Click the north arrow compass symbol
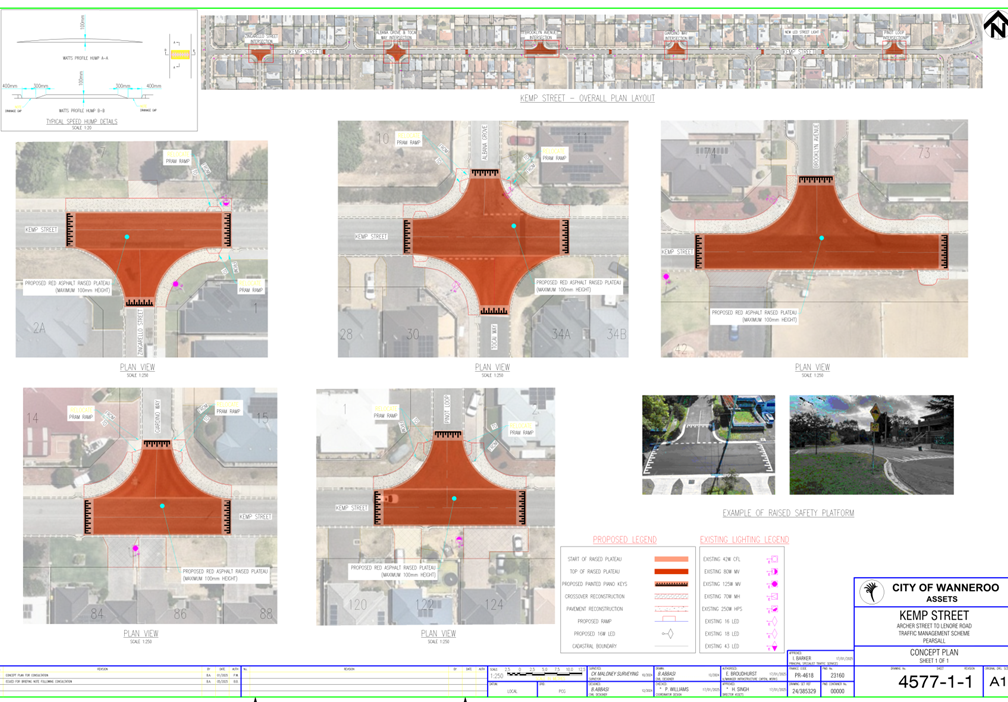 995,25
